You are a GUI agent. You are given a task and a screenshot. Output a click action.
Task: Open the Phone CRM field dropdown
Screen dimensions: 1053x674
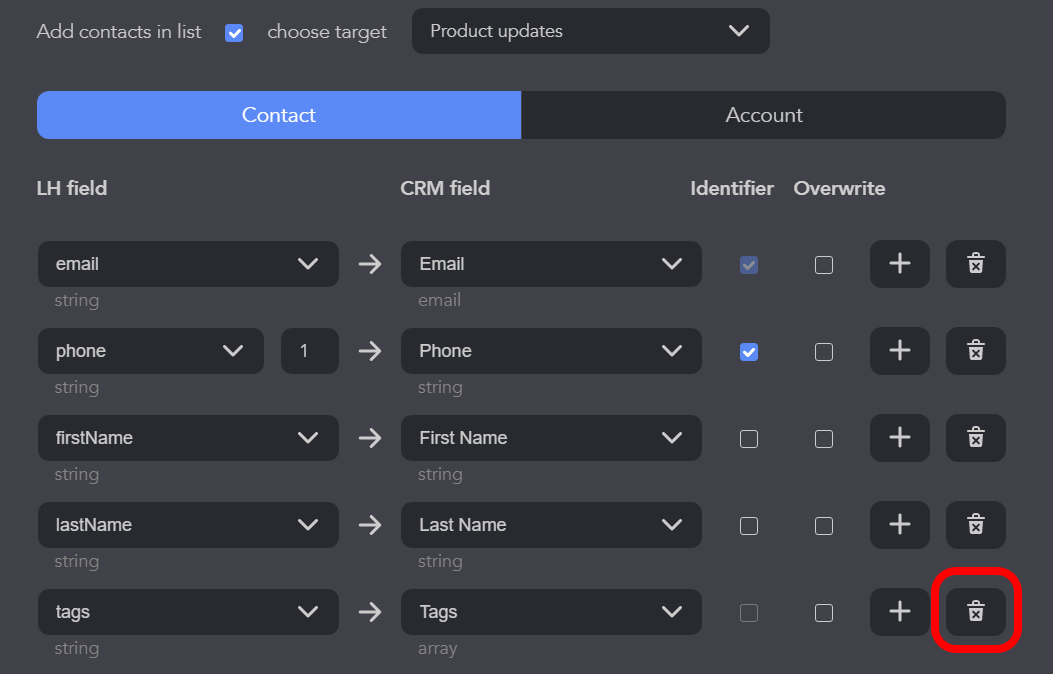[x=550, y=351]
